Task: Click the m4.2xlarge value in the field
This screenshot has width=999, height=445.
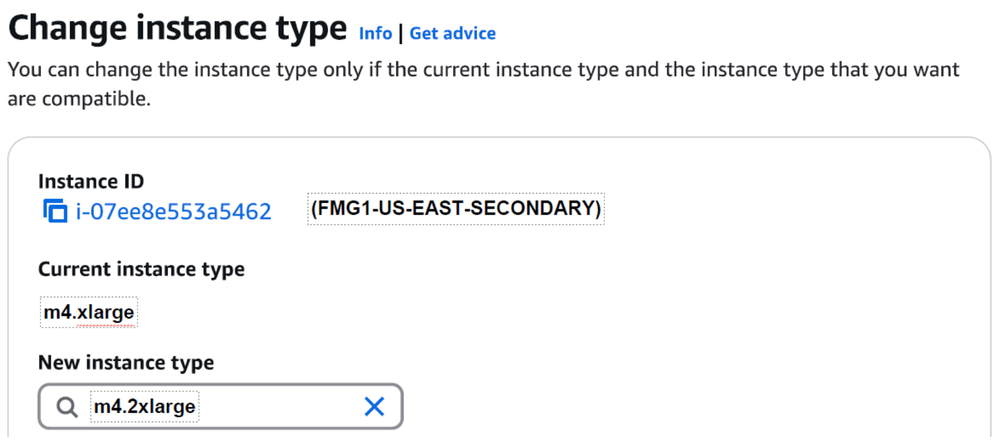Action: [x=145, y=407]
